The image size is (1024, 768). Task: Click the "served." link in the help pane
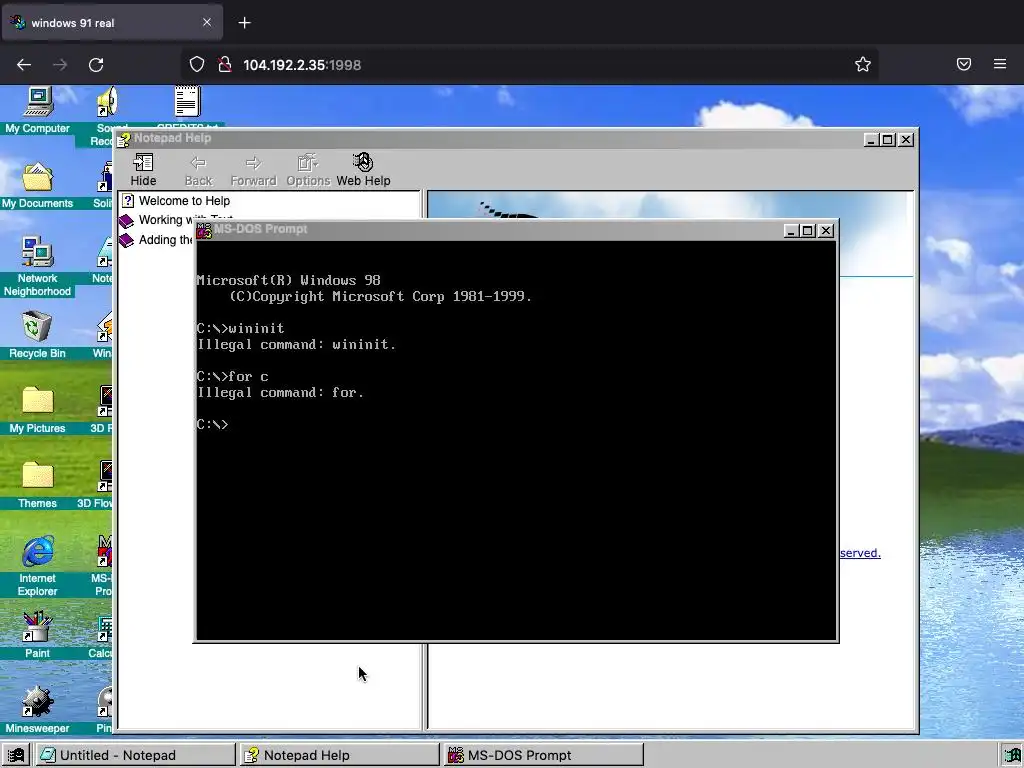tap(860, 553)
